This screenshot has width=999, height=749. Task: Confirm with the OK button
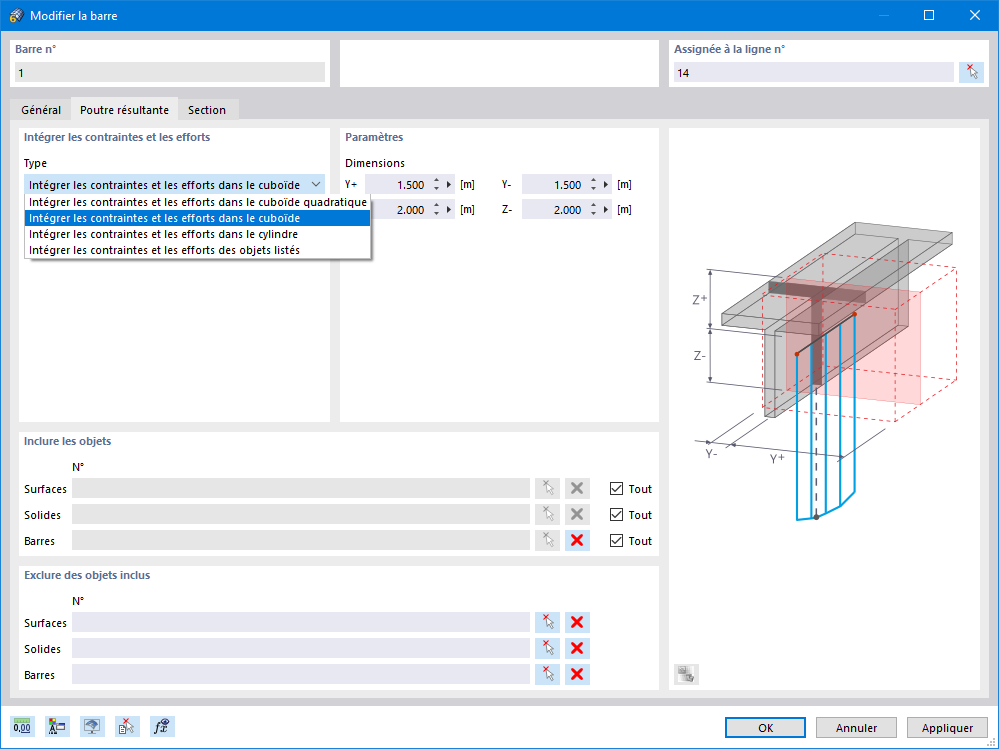(x=765, y=727)
